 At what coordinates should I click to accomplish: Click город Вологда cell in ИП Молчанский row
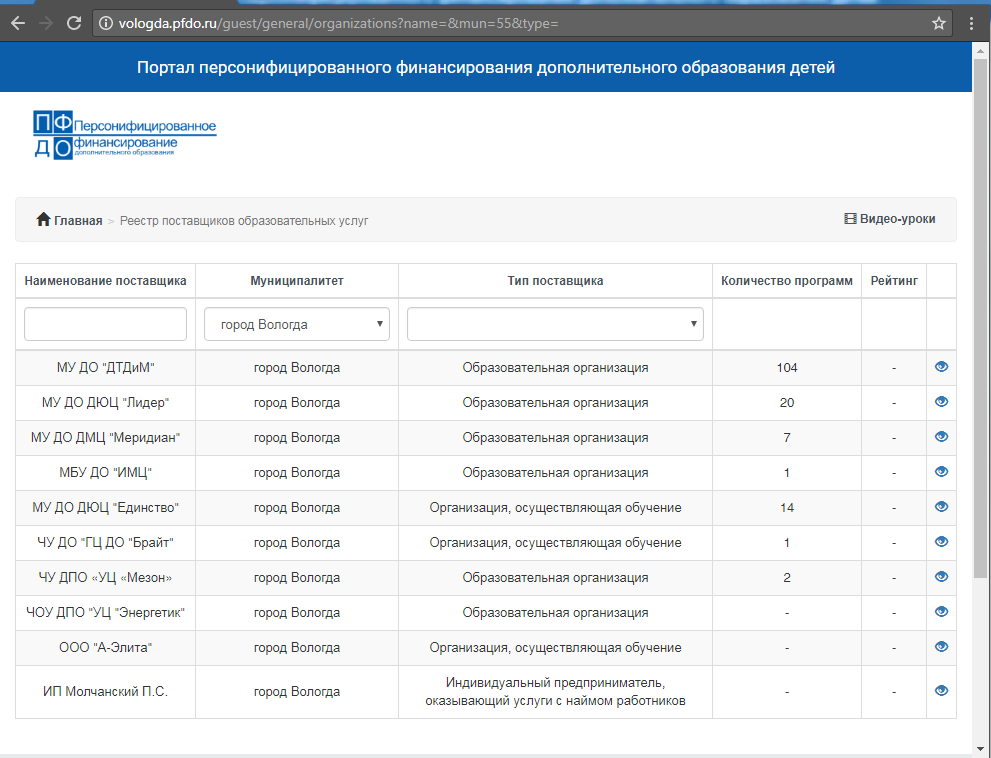pyautogui.click(x=296, y=692)
